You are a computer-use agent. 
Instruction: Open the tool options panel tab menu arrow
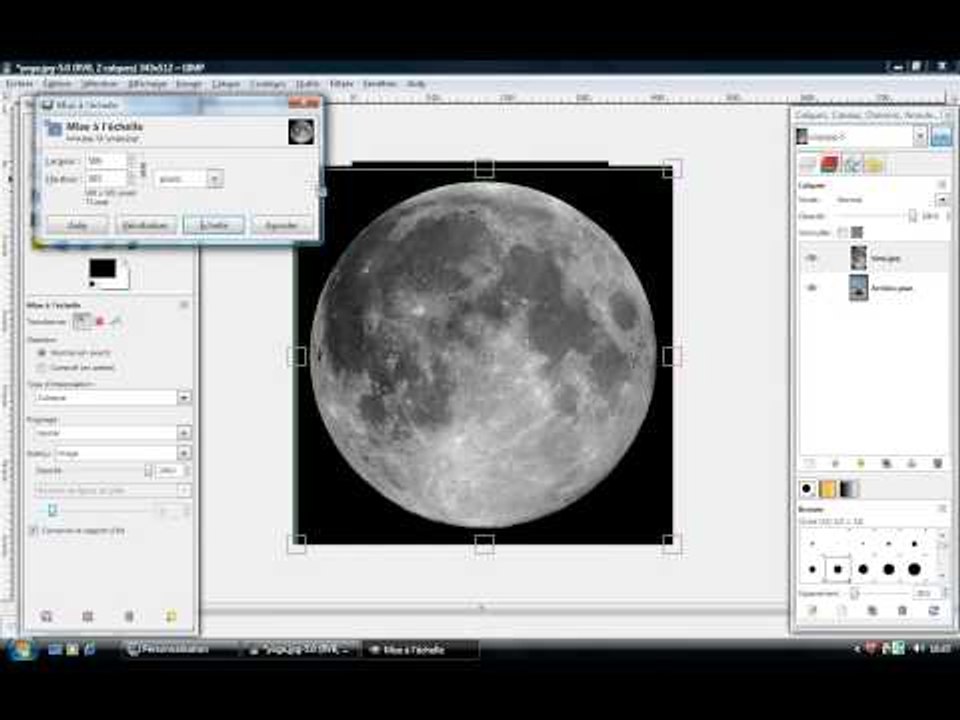click(x=184, y=304)
